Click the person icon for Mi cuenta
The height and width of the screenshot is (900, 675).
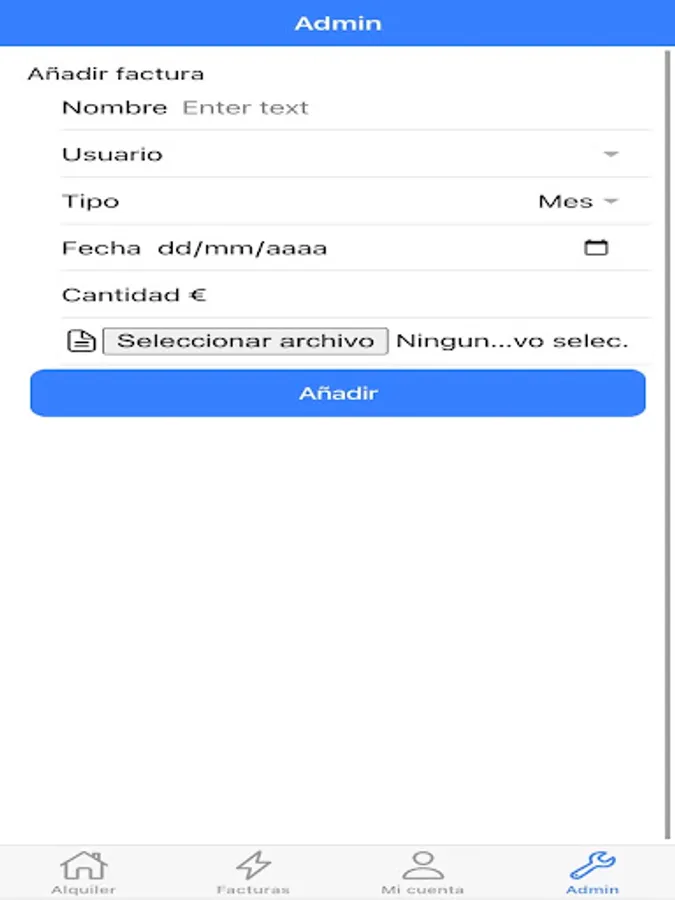[x=422, y=864]
